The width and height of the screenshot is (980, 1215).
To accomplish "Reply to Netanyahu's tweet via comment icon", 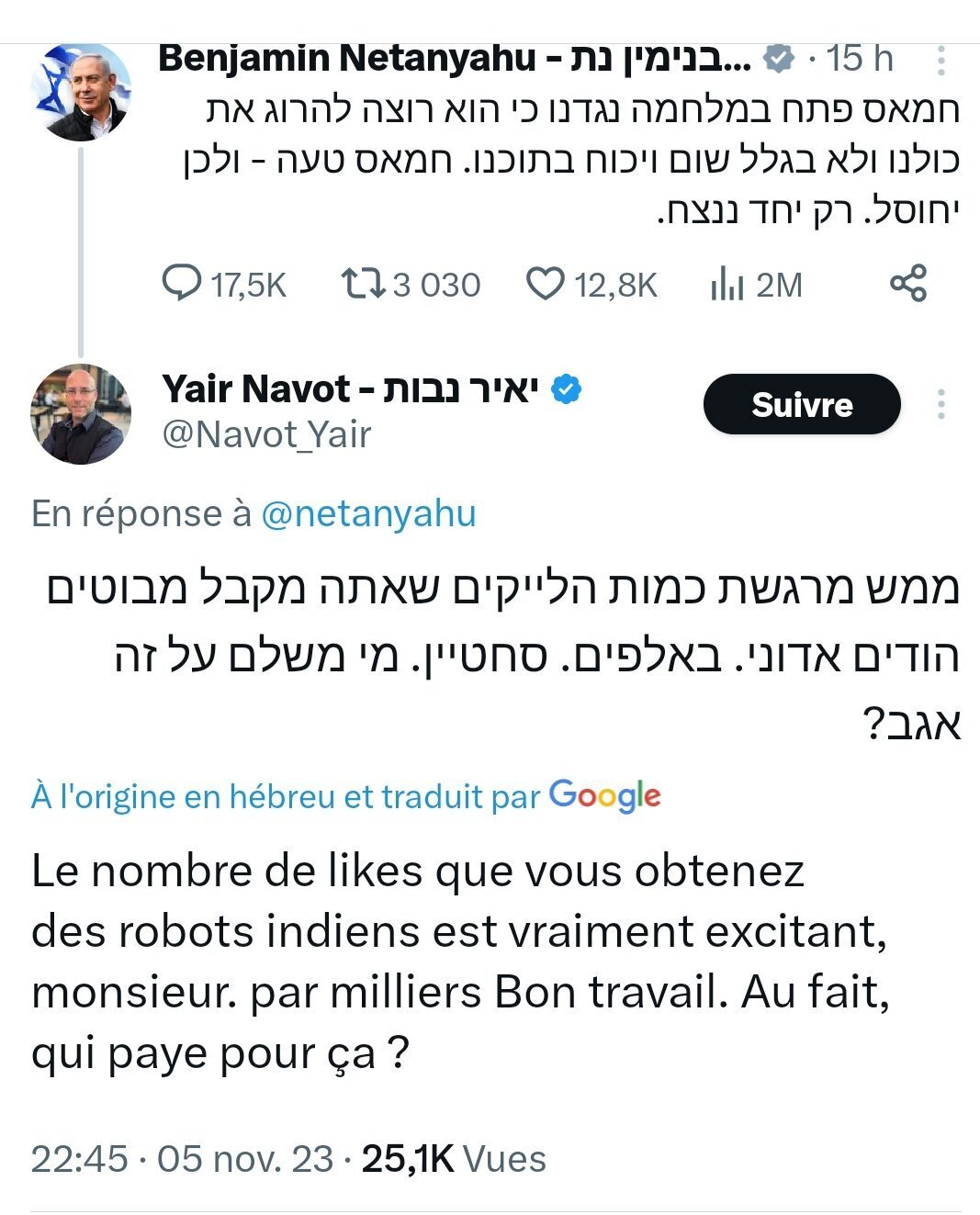I will click(182, 283).
